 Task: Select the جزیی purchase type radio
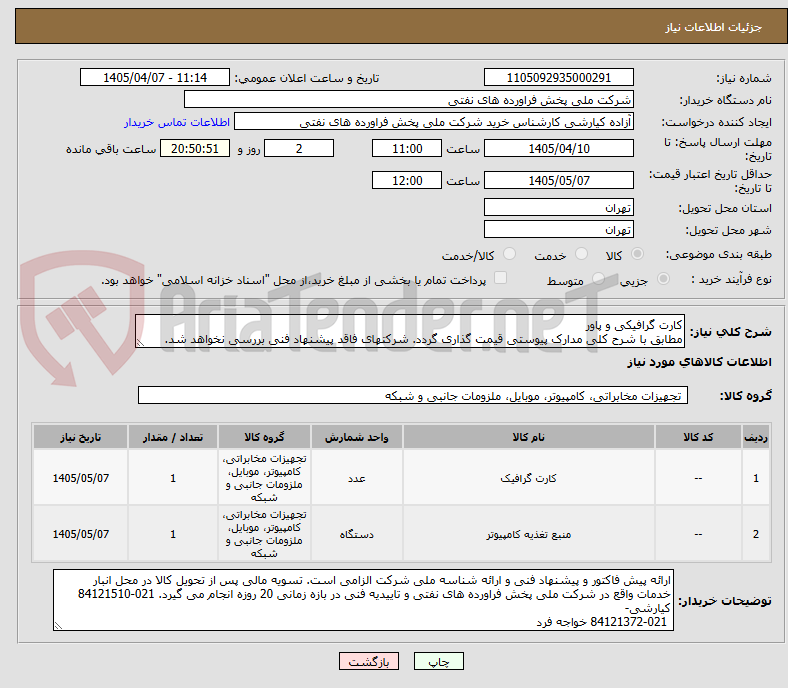pyautogui.click(x=663, y=279)
